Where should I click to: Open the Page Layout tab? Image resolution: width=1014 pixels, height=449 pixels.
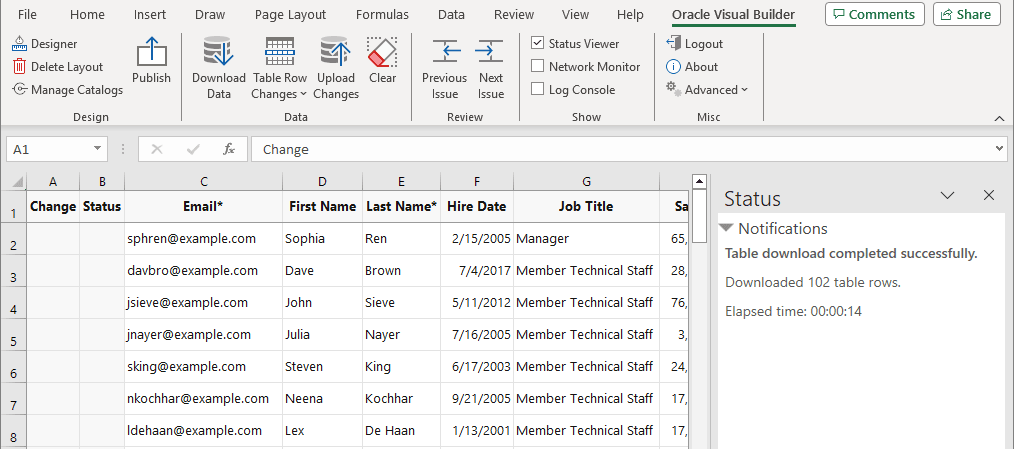(290, 14)
